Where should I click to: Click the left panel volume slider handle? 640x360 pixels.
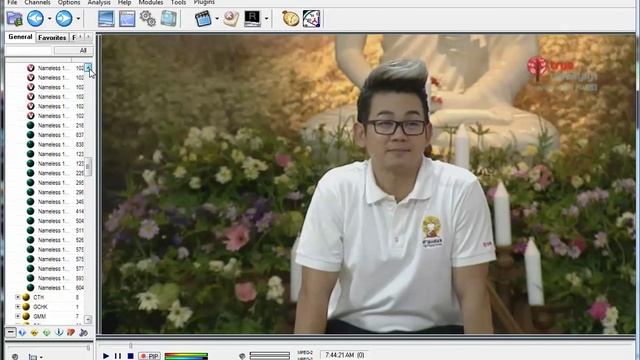[x=88, y=348]
